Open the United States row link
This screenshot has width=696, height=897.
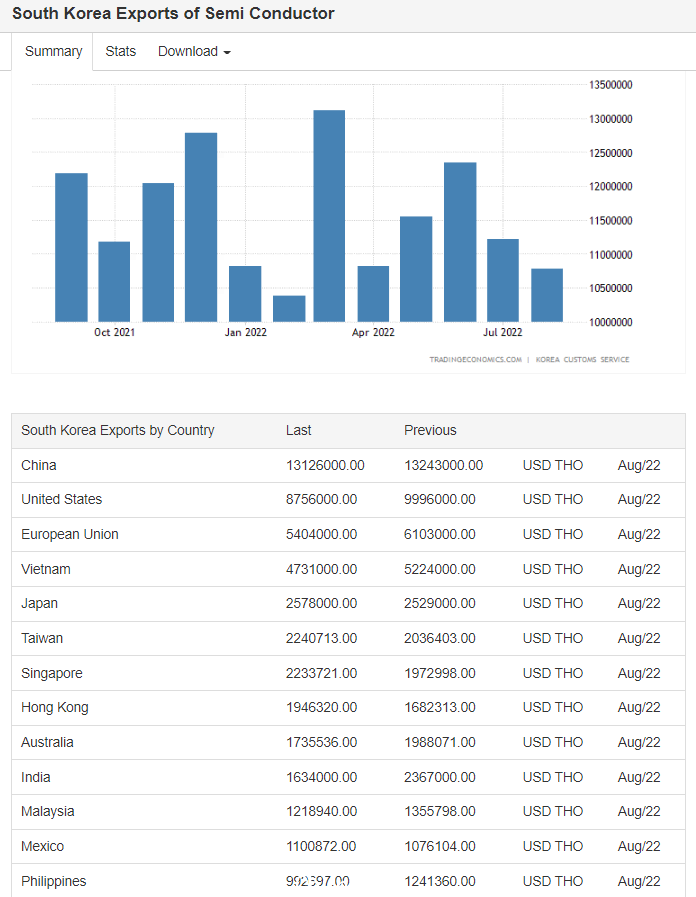coord(62,499)
